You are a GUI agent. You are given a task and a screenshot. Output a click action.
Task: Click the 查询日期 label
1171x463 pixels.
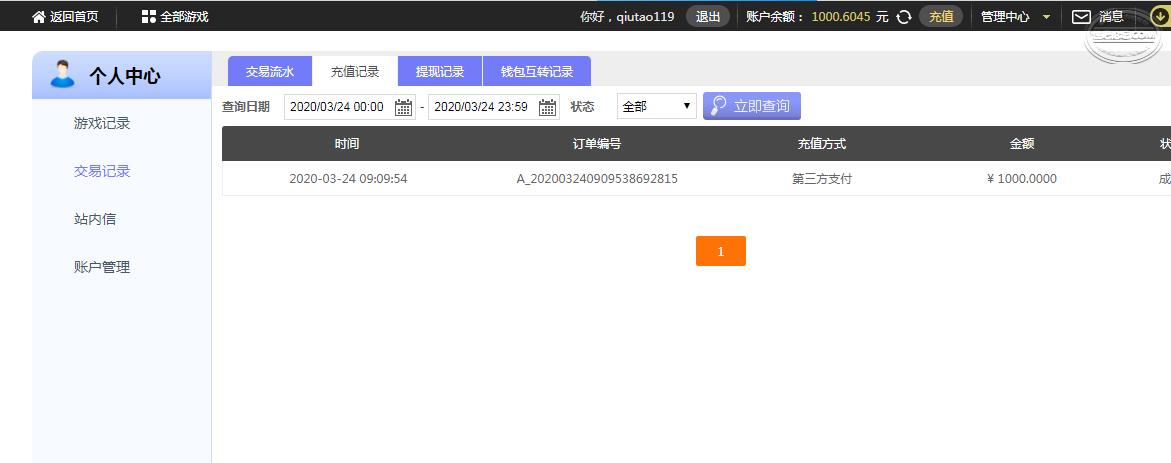tap(246, 107)
